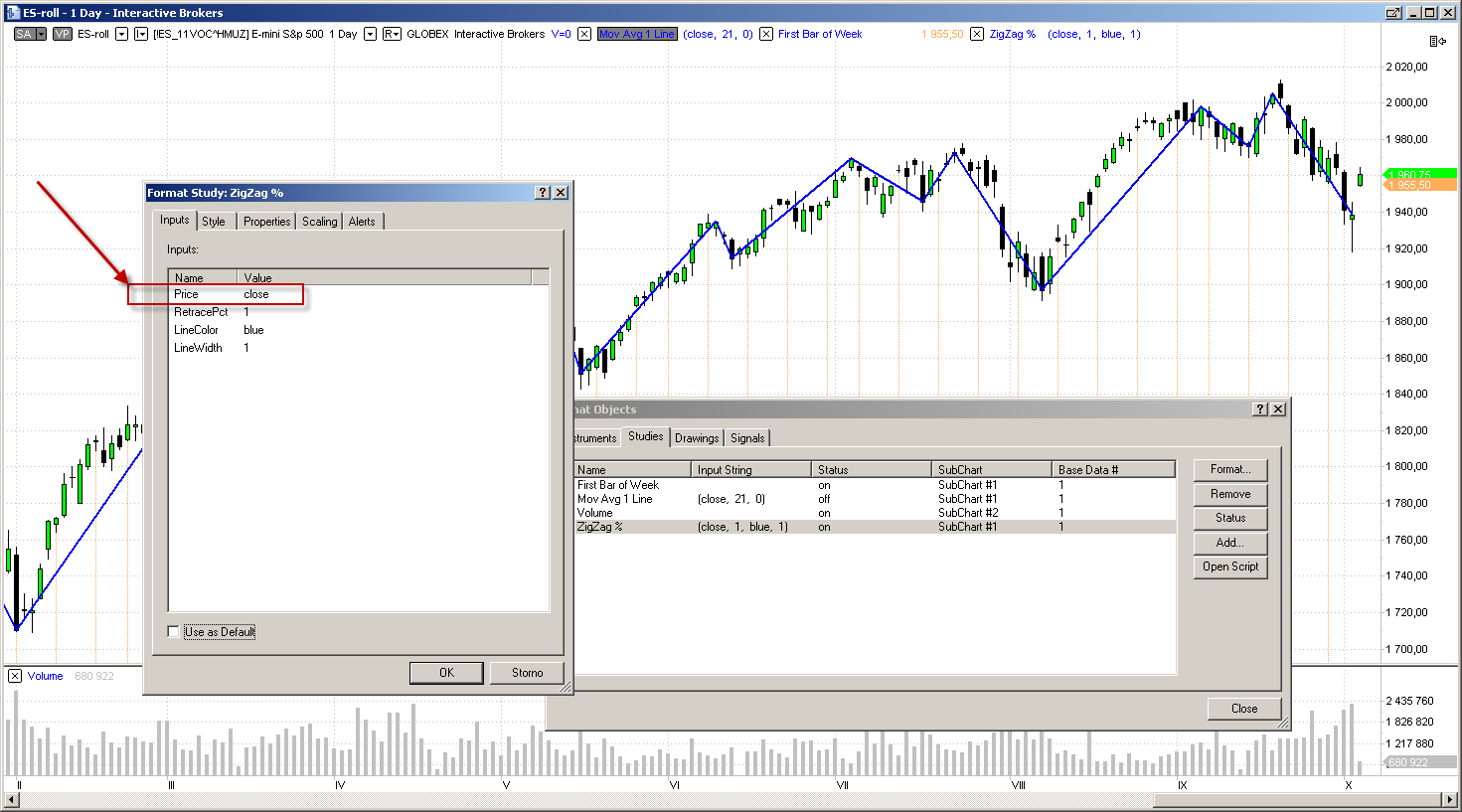Image resolution: width=1462 pixels, height=812 pixels.
Task: Click the chart scrollbar right arrow
Action: click(x=1450, y=800)
